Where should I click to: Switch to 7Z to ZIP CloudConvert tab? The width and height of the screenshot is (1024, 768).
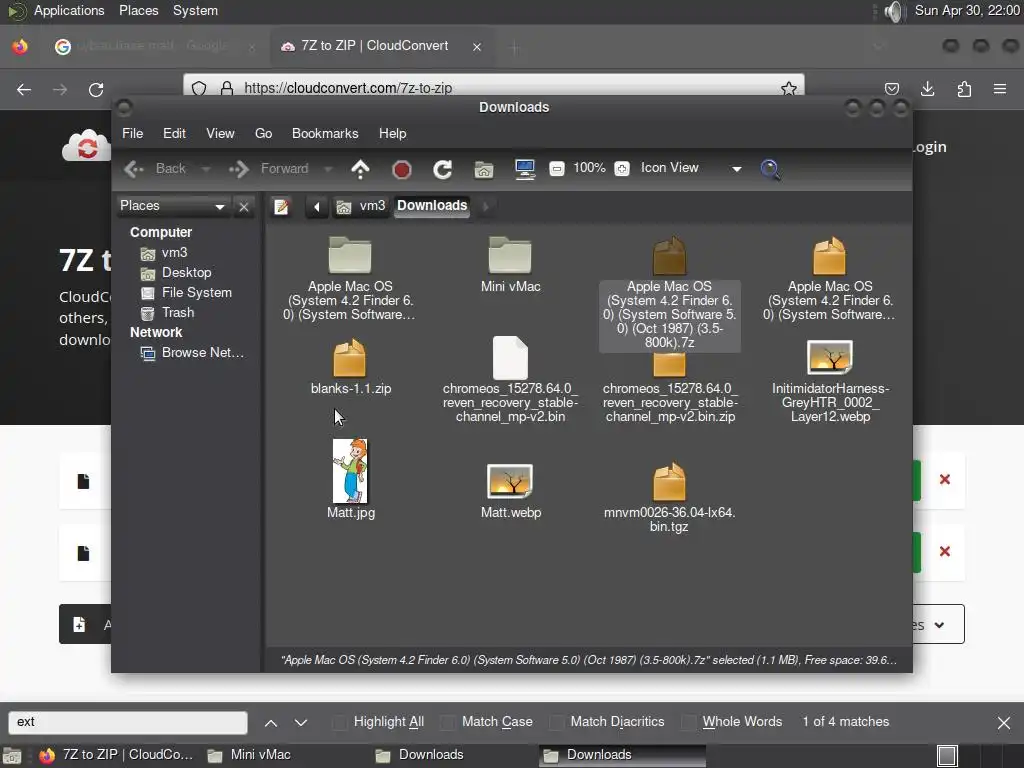[381, 46]
